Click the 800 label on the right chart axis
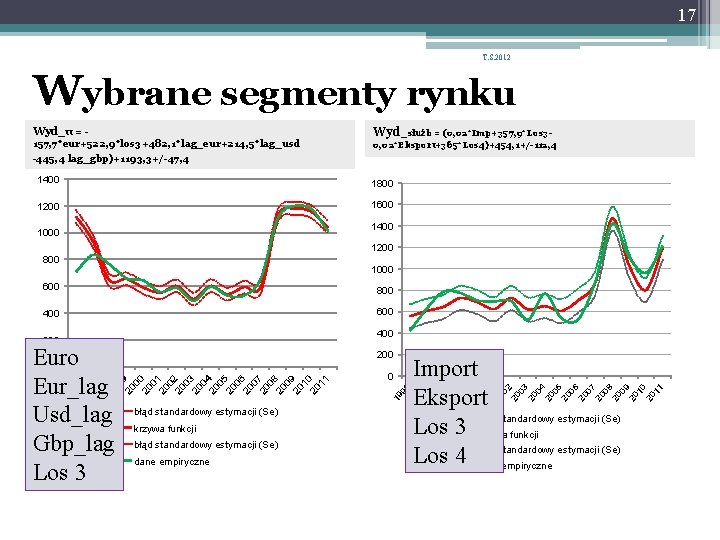Screen dimensions: 720x540 (x=385, y=291)
